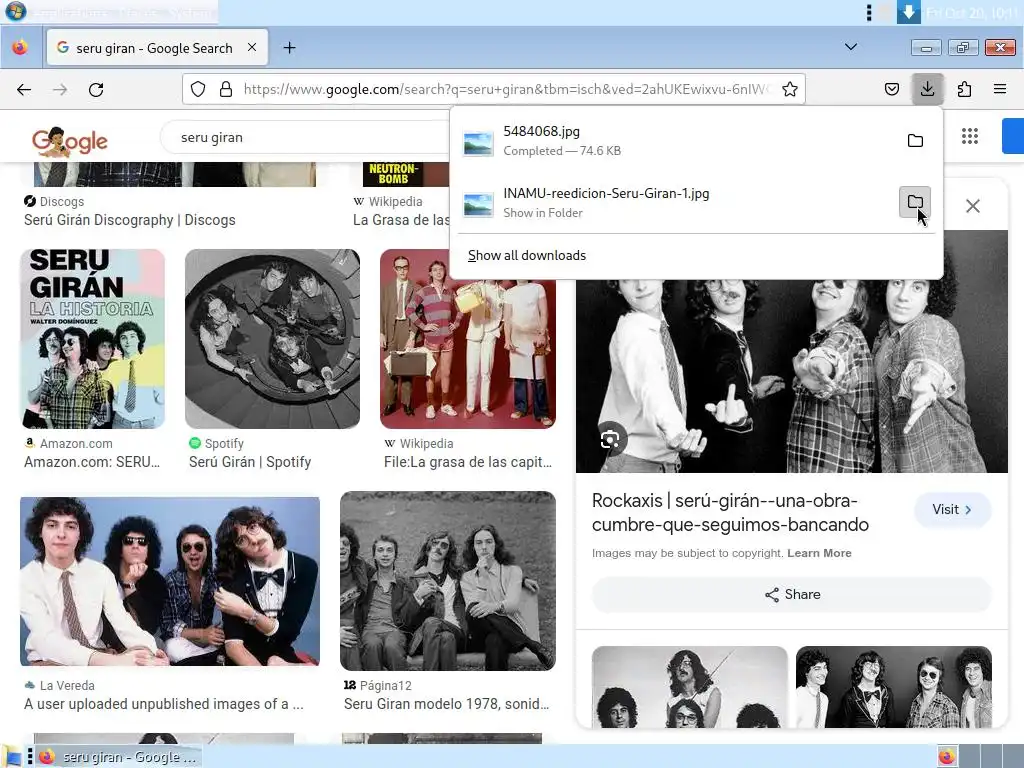
Task: Open the Learn More copyright link
Action: pos(819,553)
